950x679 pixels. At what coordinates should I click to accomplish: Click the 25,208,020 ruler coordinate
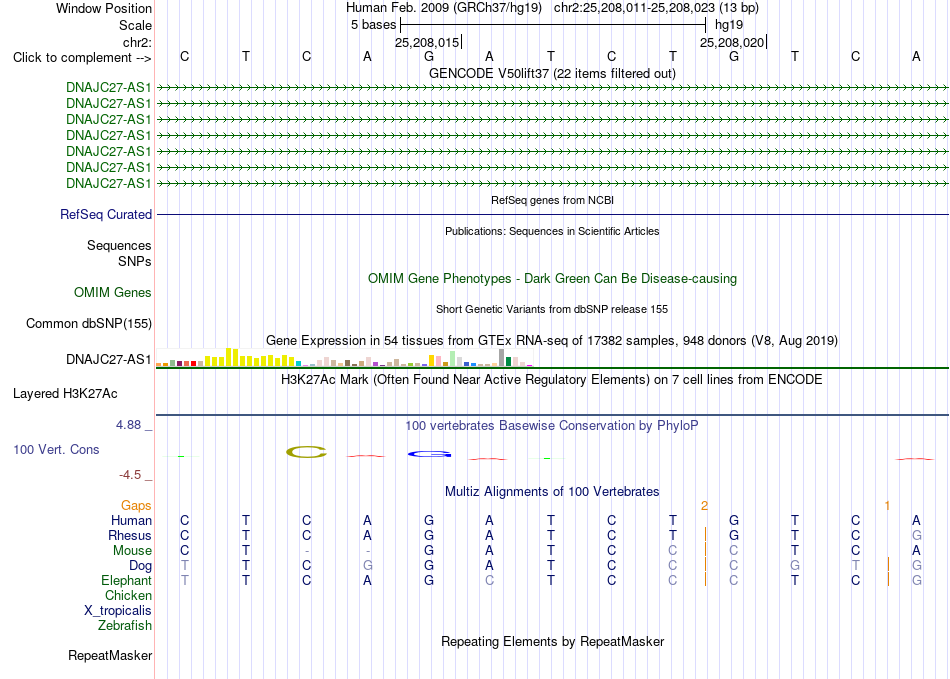click(732, 42)
